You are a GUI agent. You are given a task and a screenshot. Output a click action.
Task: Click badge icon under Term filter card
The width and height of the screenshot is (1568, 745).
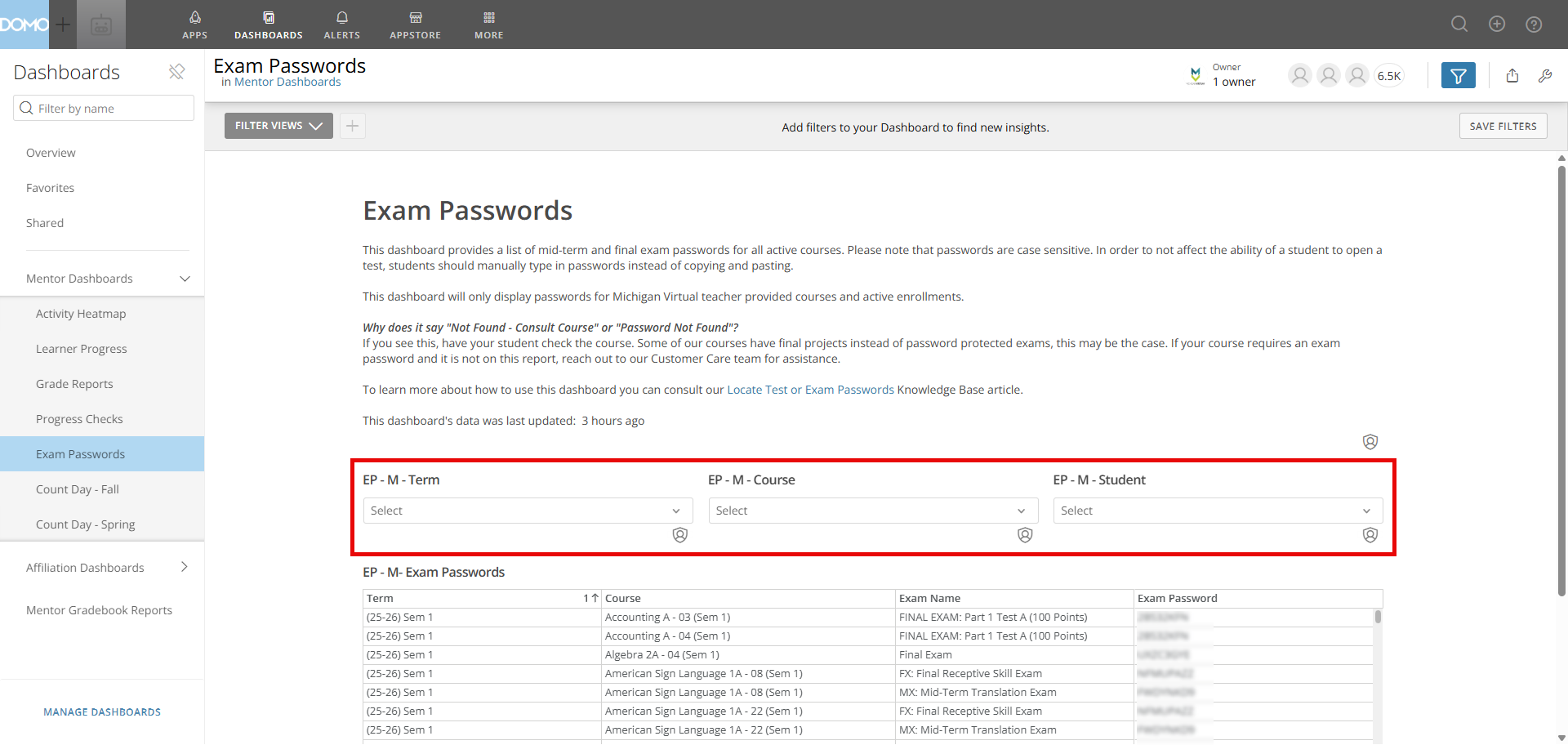pyautogui.click(x=680, y=535)
